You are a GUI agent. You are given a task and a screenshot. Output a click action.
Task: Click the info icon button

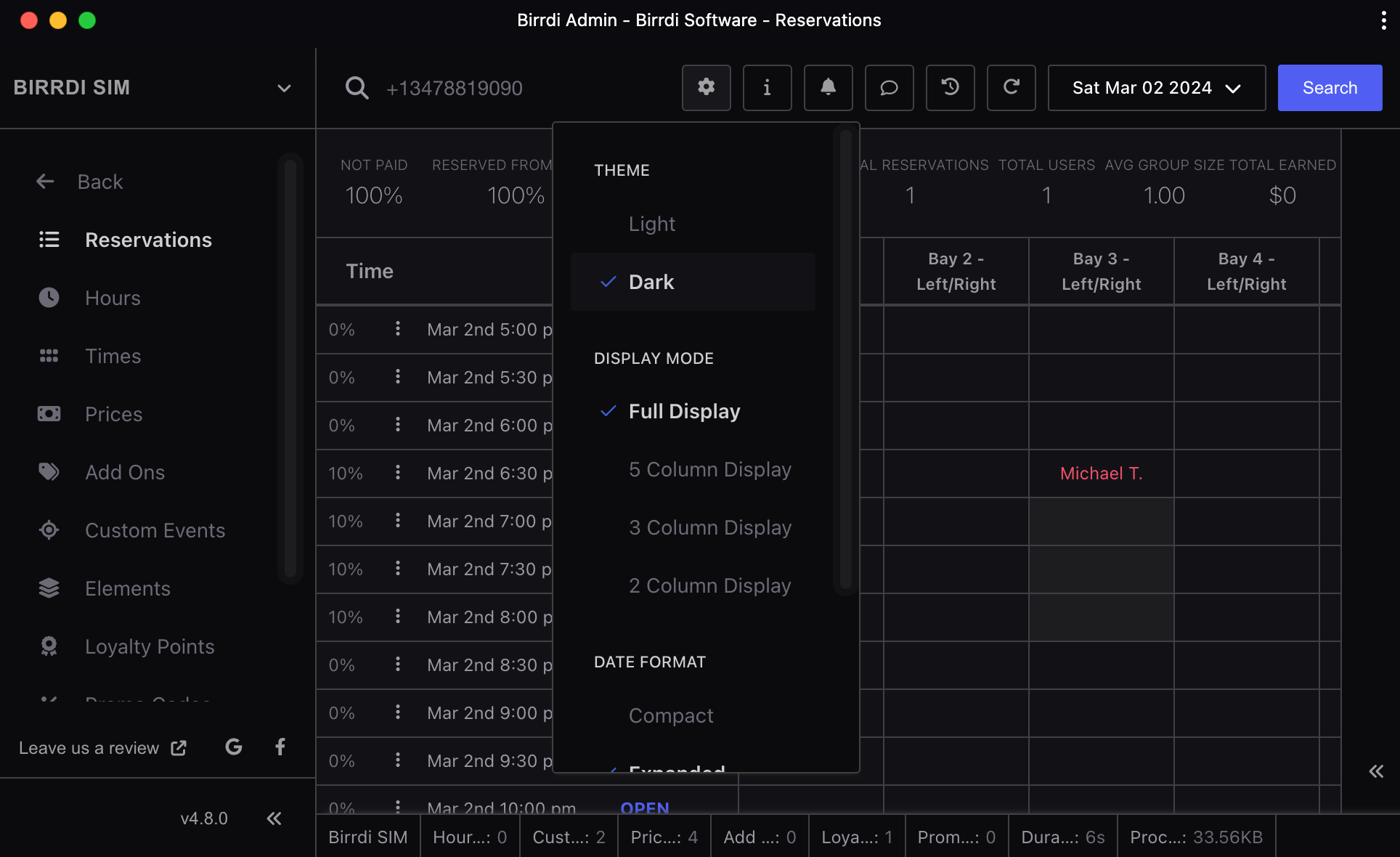(x=767, y=88)
